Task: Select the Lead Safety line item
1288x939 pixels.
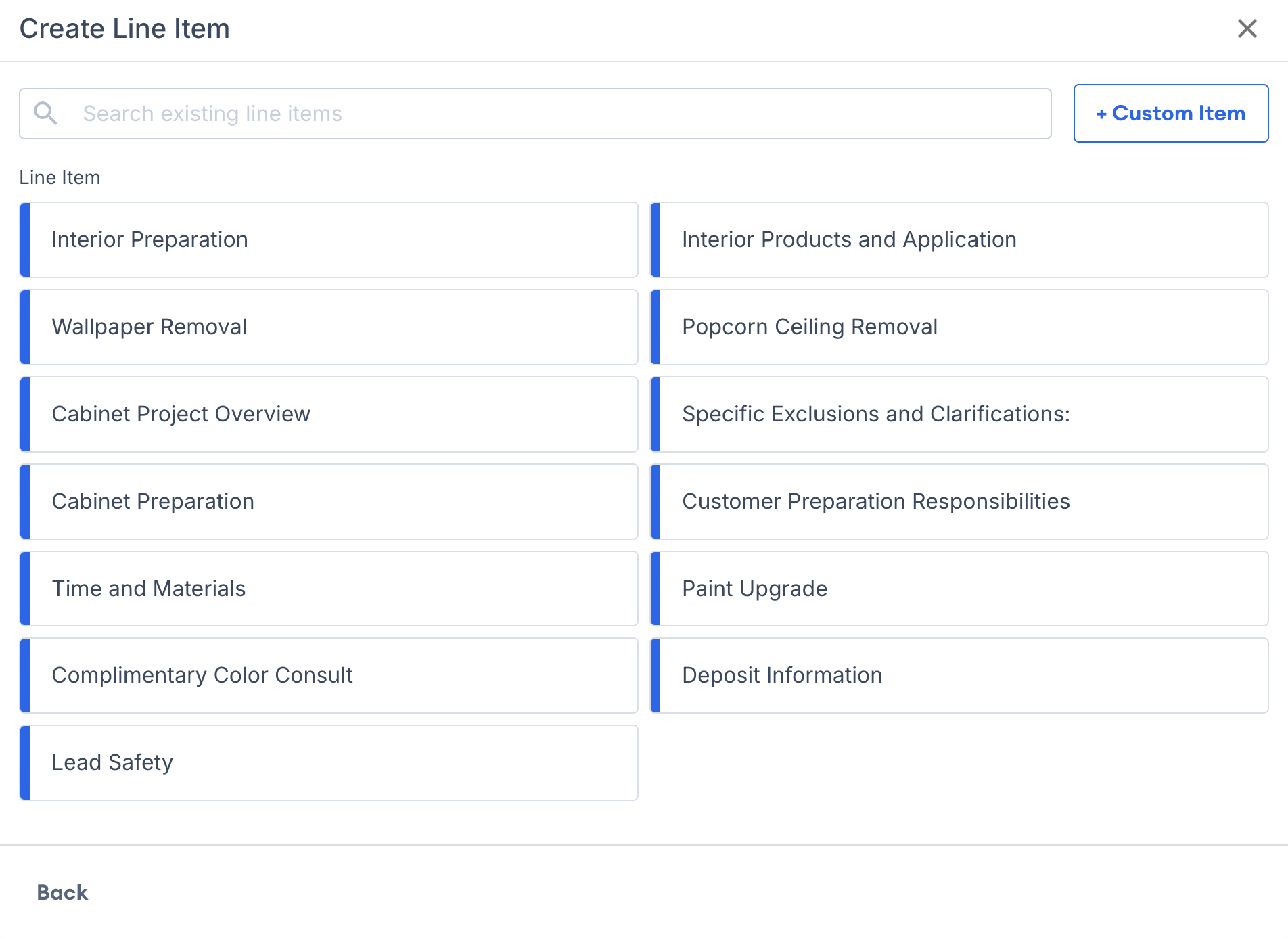Action: point(329,762)
